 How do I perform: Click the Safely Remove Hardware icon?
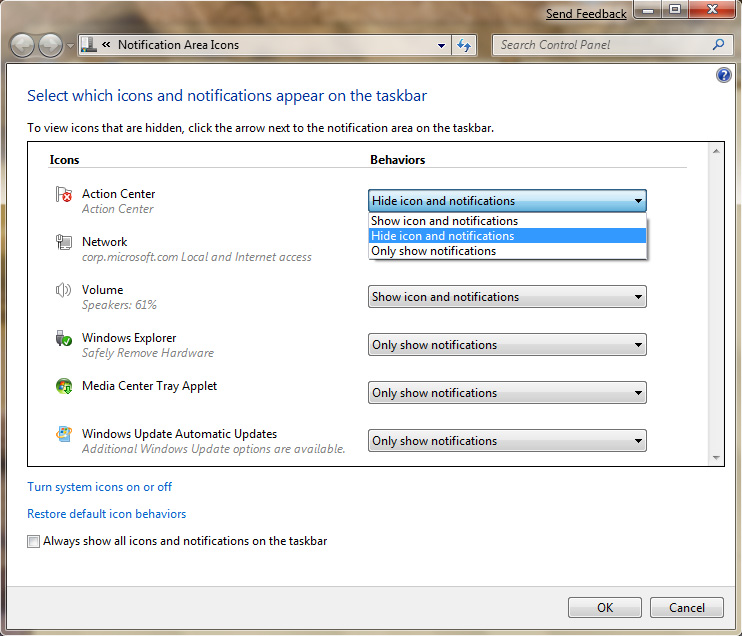[64, 338]
